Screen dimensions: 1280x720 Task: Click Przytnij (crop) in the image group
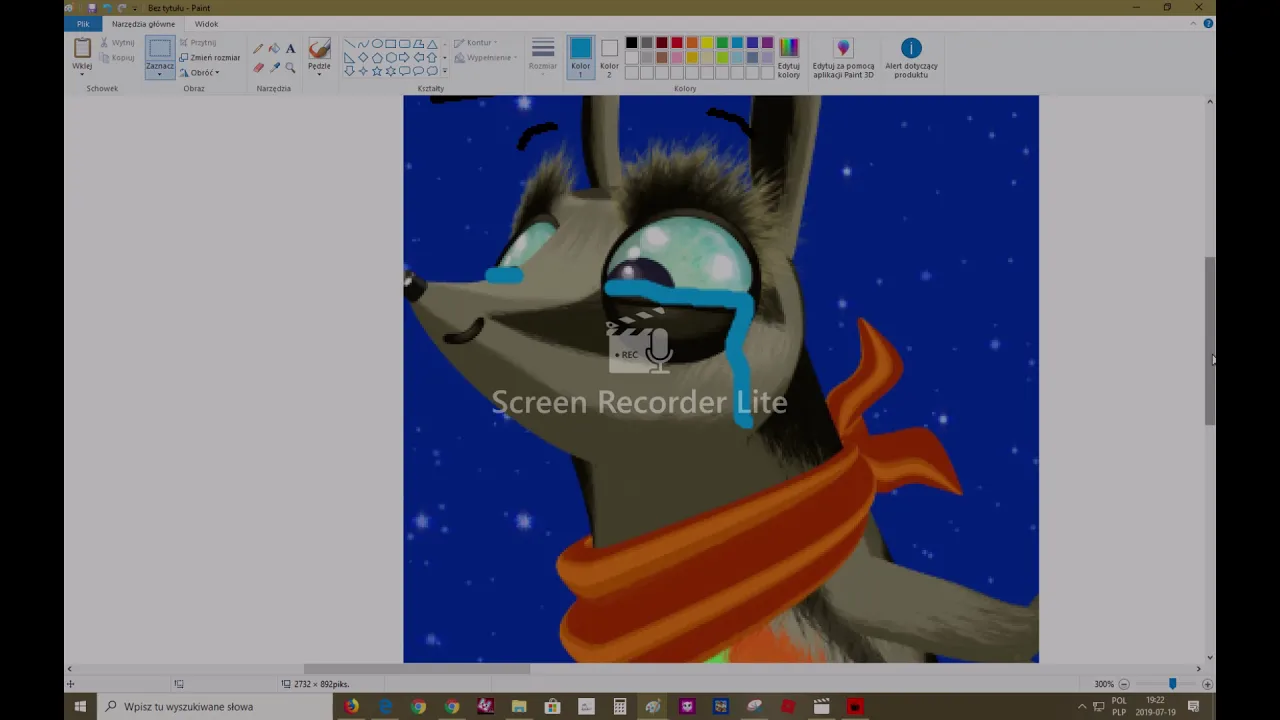point(198,43)
